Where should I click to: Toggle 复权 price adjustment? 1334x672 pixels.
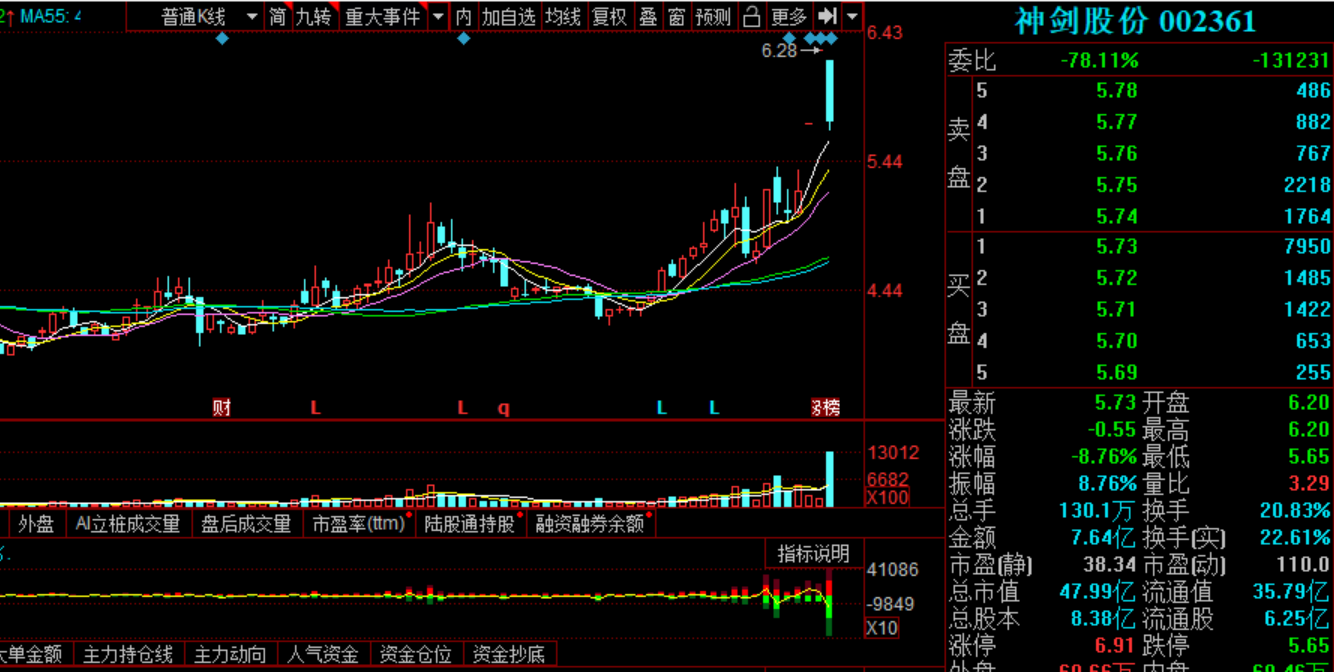[x=609, y=16]
